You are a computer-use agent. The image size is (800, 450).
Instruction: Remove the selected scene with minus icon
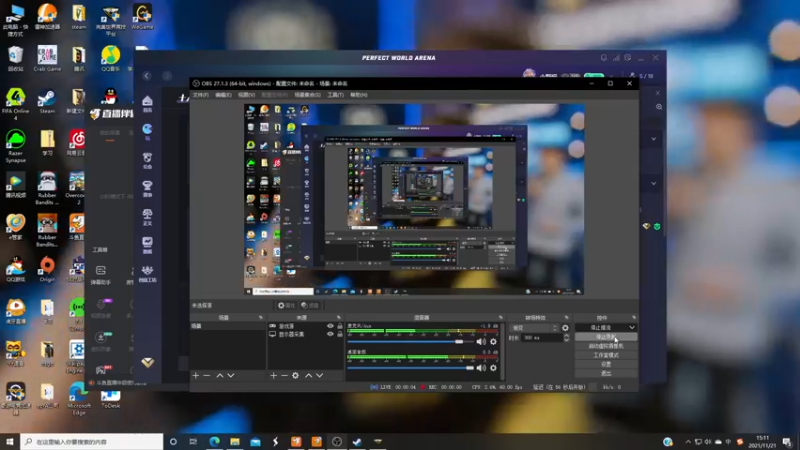(207, 376)
